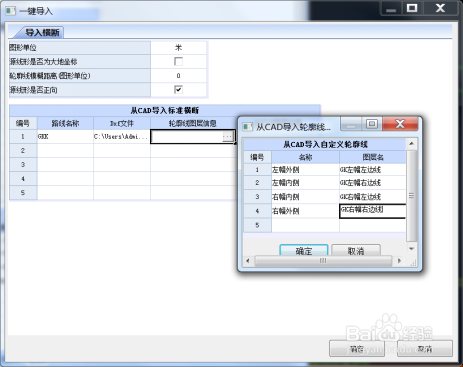The image size is (463, 367).
Task: Select the Dxf file path cell C:\Users\Admi...
Action: 122,137
